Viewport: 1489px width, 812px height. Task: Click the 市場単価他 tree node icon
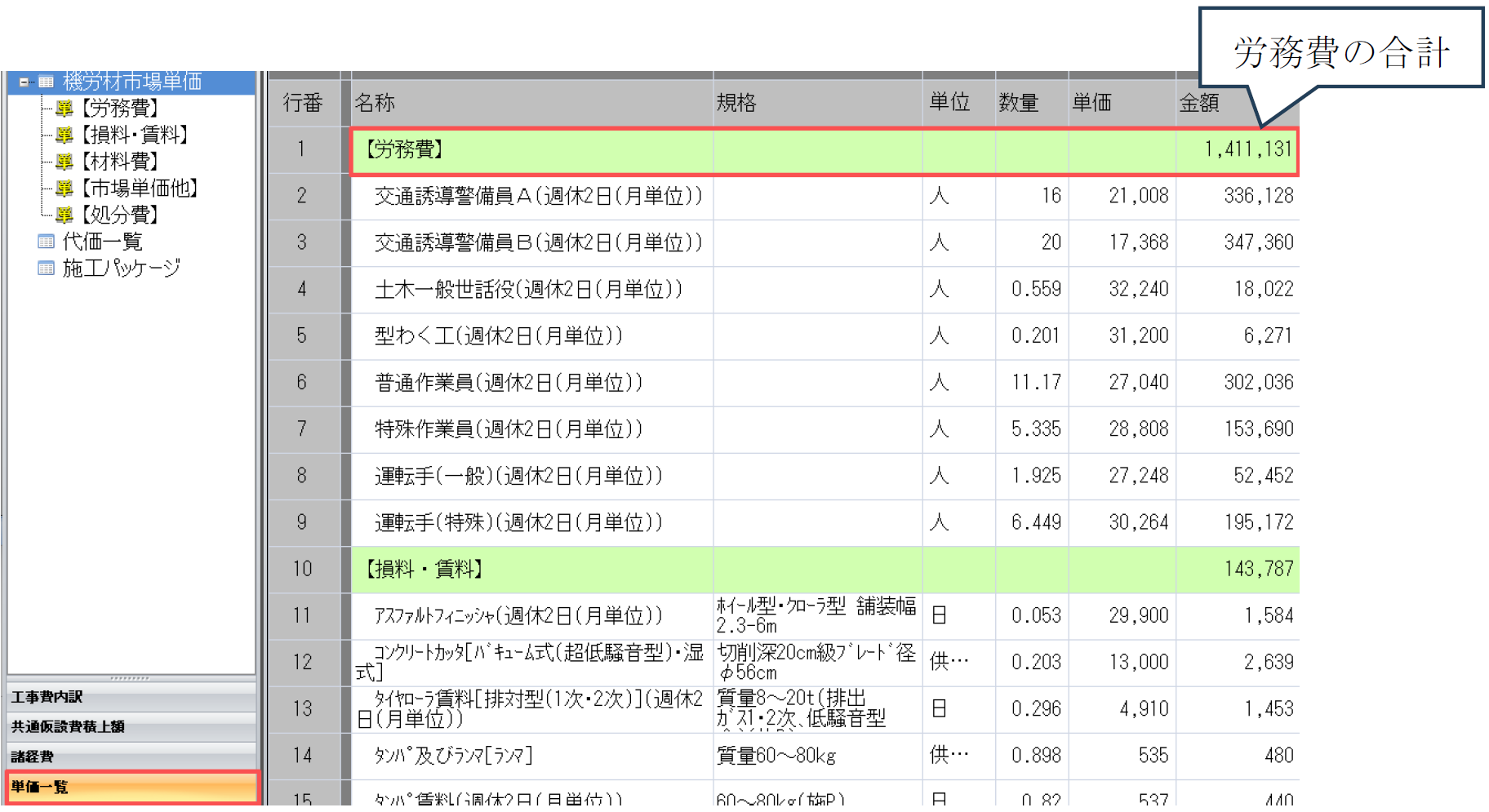coord(64,189)
